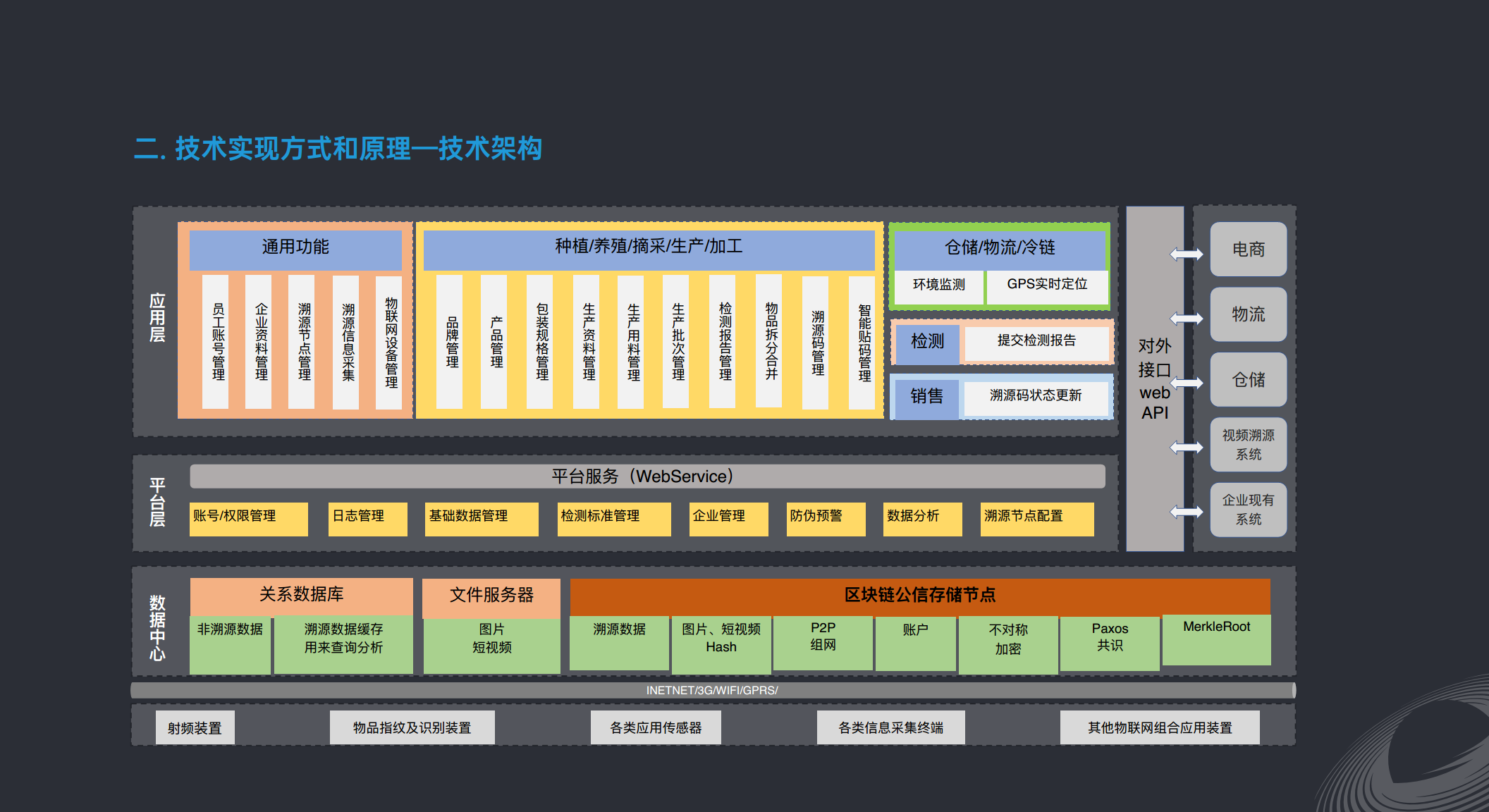Click the 其他物联网组合应用装置 box
The image size is (1489, 812).
(x=1160, y=727)
